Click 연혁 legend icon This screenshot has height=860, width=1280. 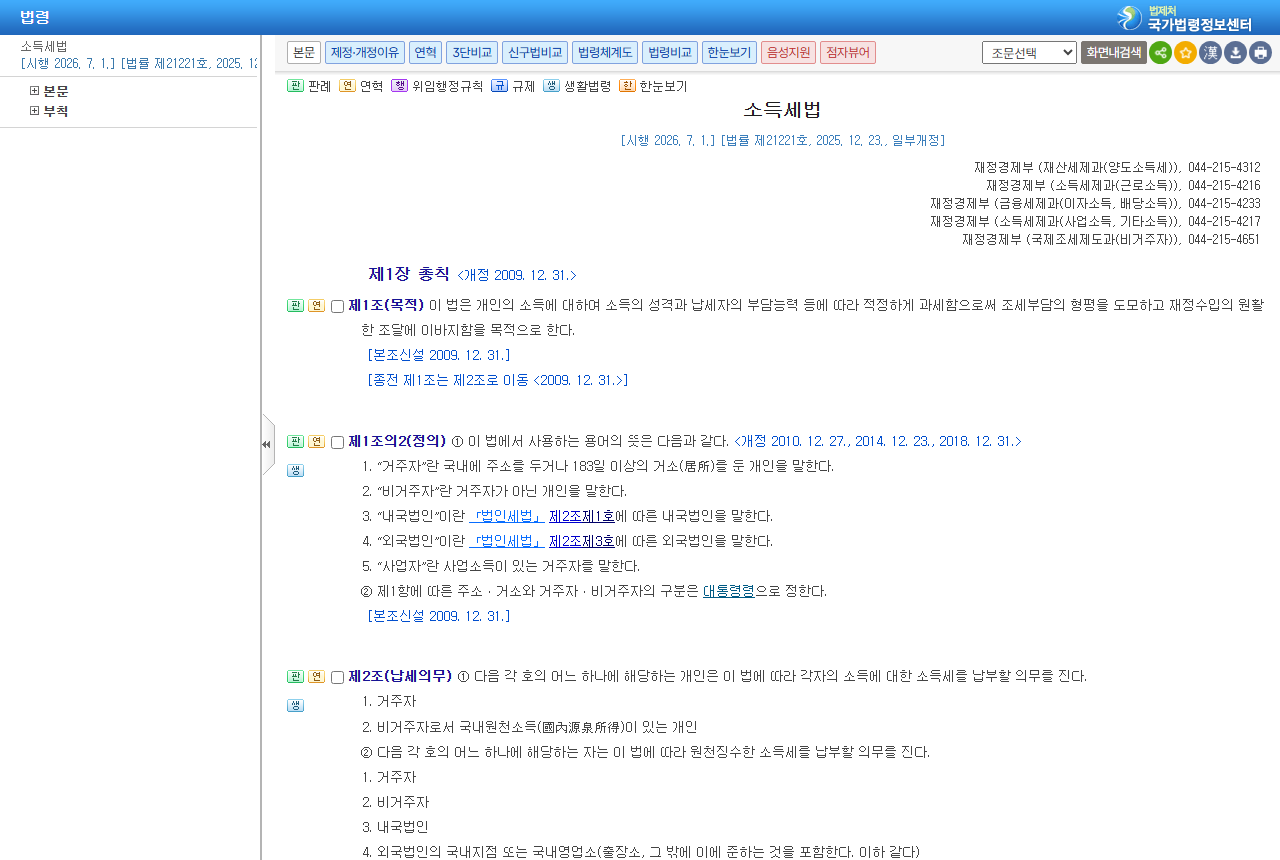coord(347,86)
